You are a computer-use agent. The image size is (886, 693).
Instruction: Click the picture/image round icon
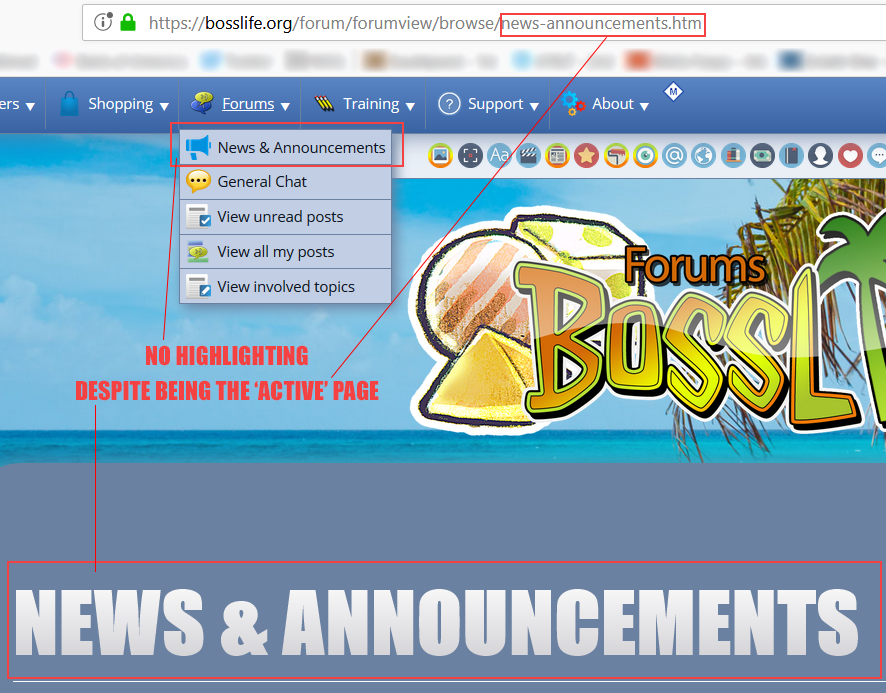pyautogui.click(x=440, y=156)
